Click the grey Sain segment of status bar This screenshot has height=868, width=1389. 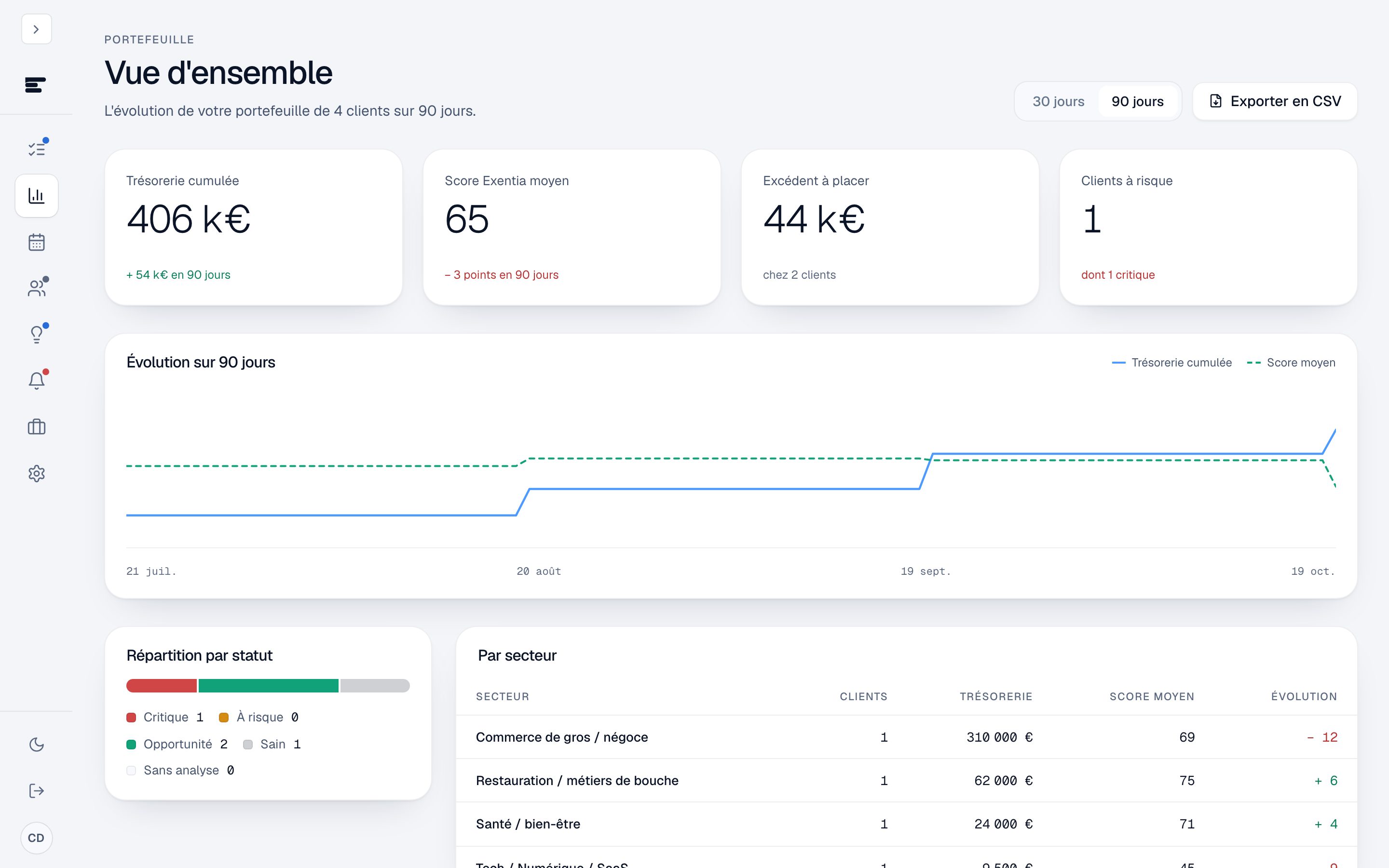[x=375, y=685]
